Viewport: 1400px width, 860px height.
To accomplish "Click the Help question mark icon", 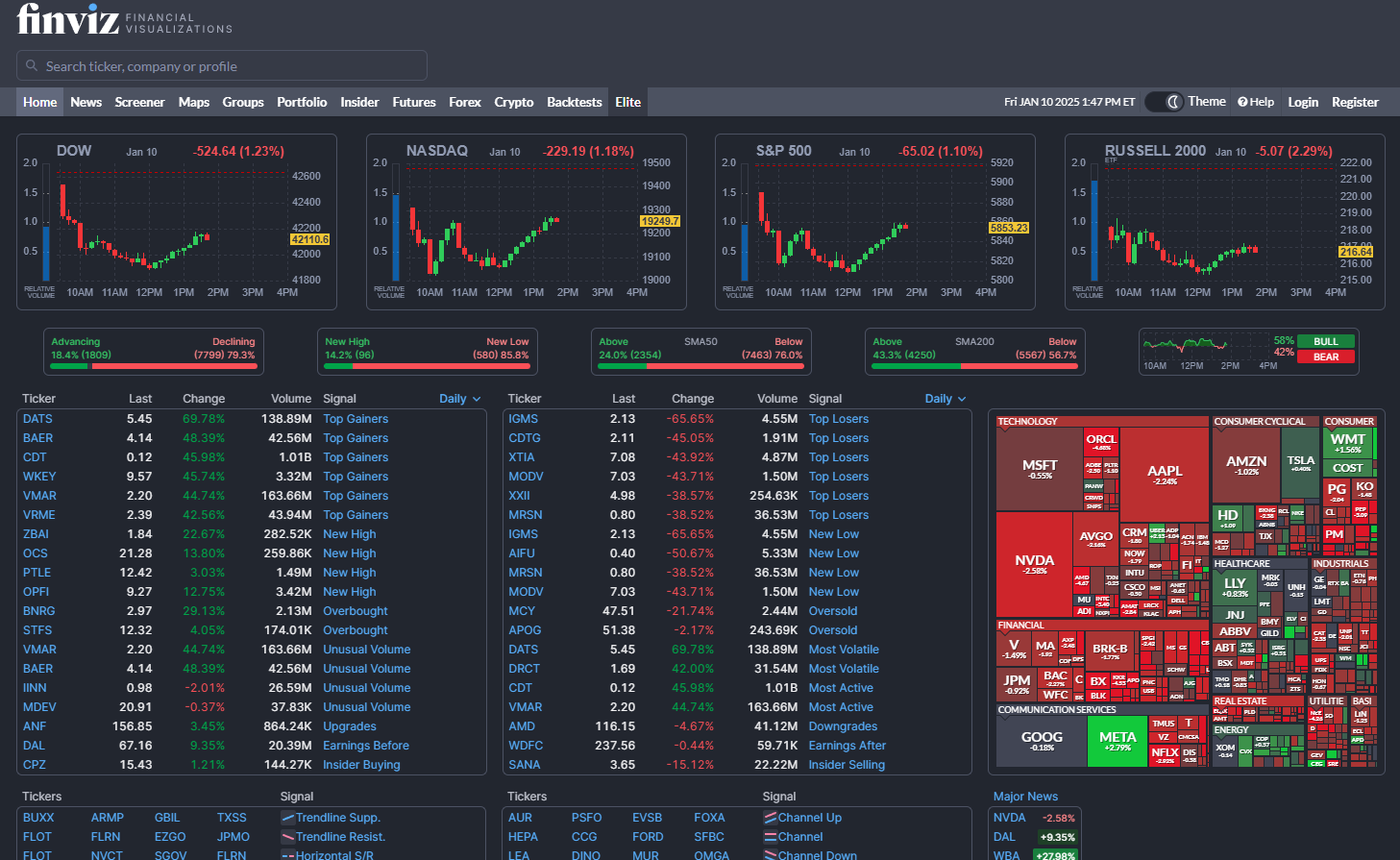I will 1242,102.
